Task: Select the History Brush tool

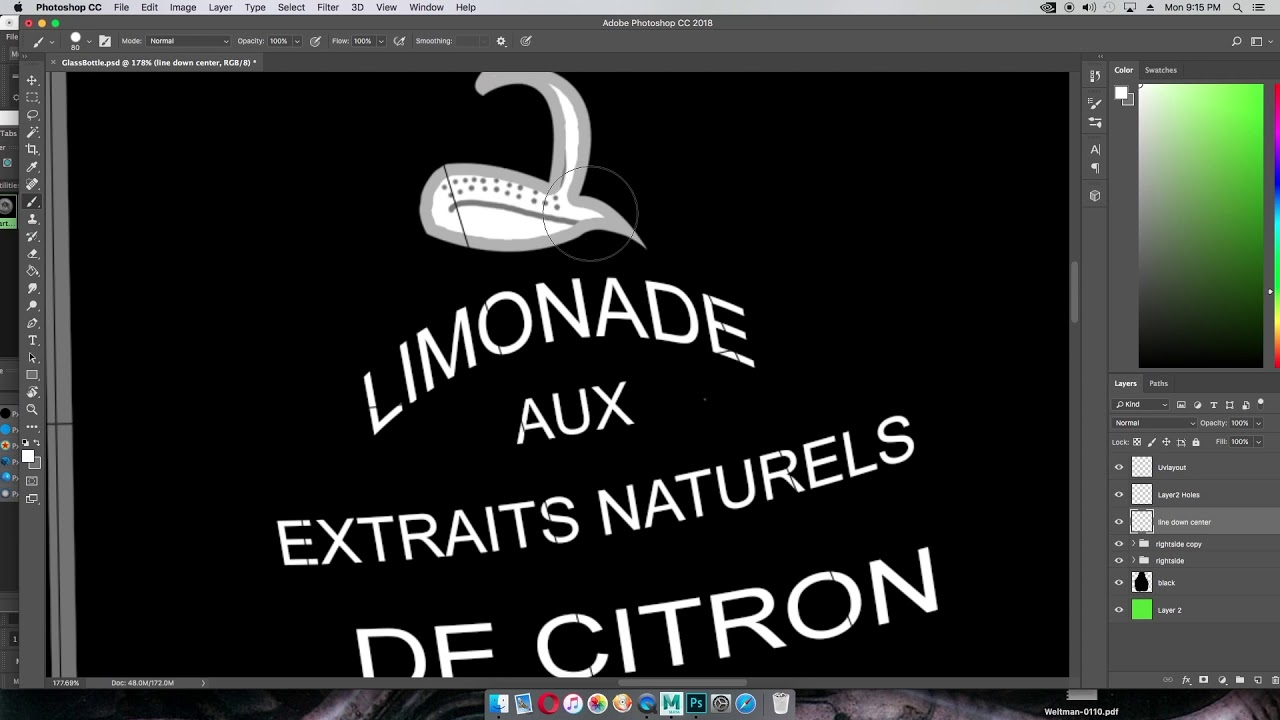Action: pos(32,236)
